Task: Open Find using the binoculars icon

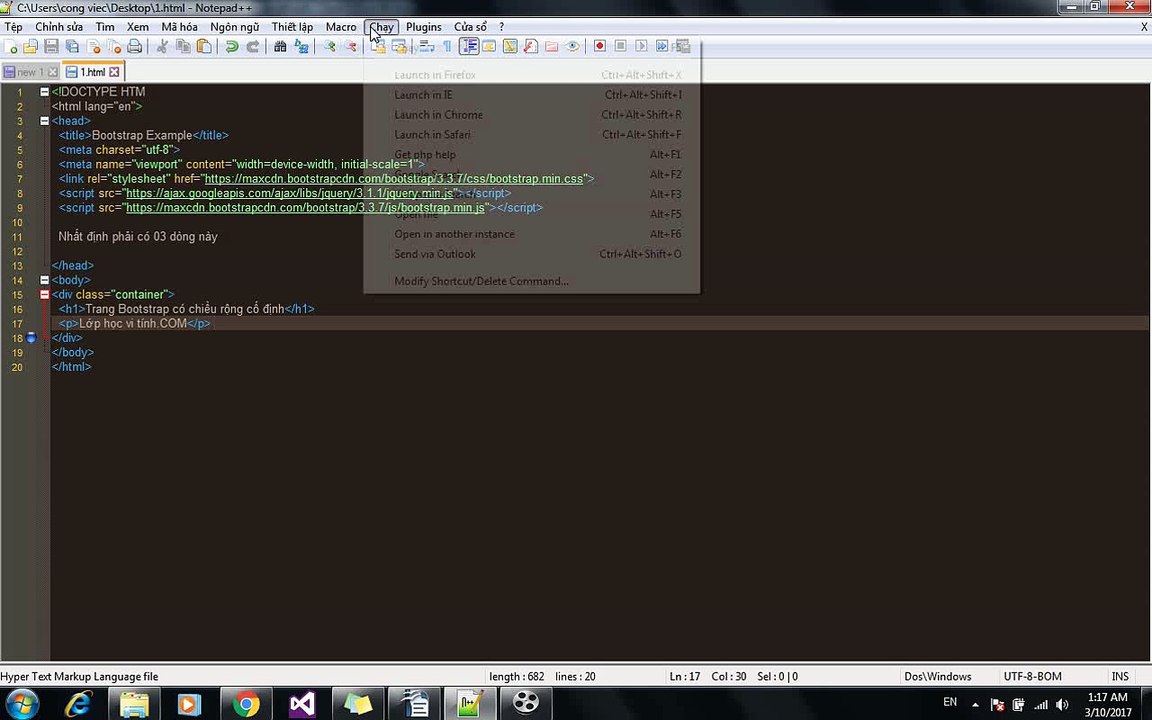Action: pos(280,46)
